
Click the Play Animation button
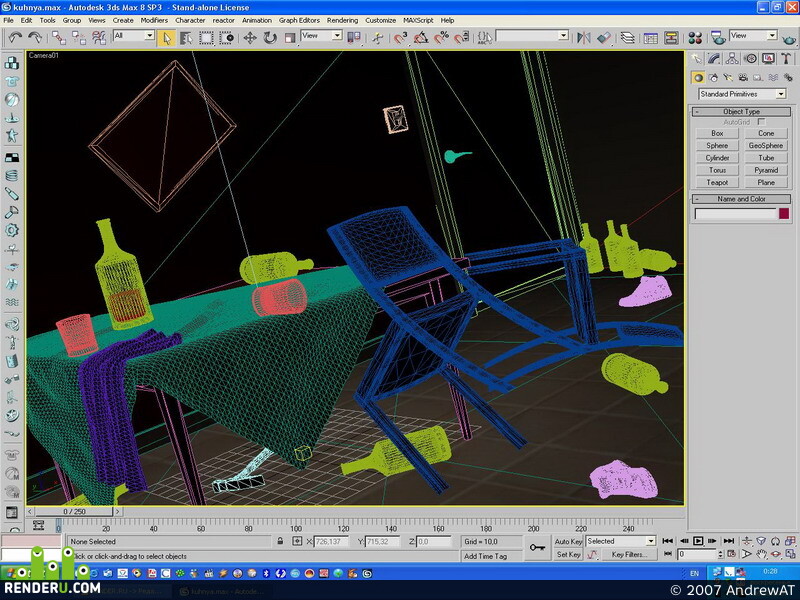(x=697, y=541)
